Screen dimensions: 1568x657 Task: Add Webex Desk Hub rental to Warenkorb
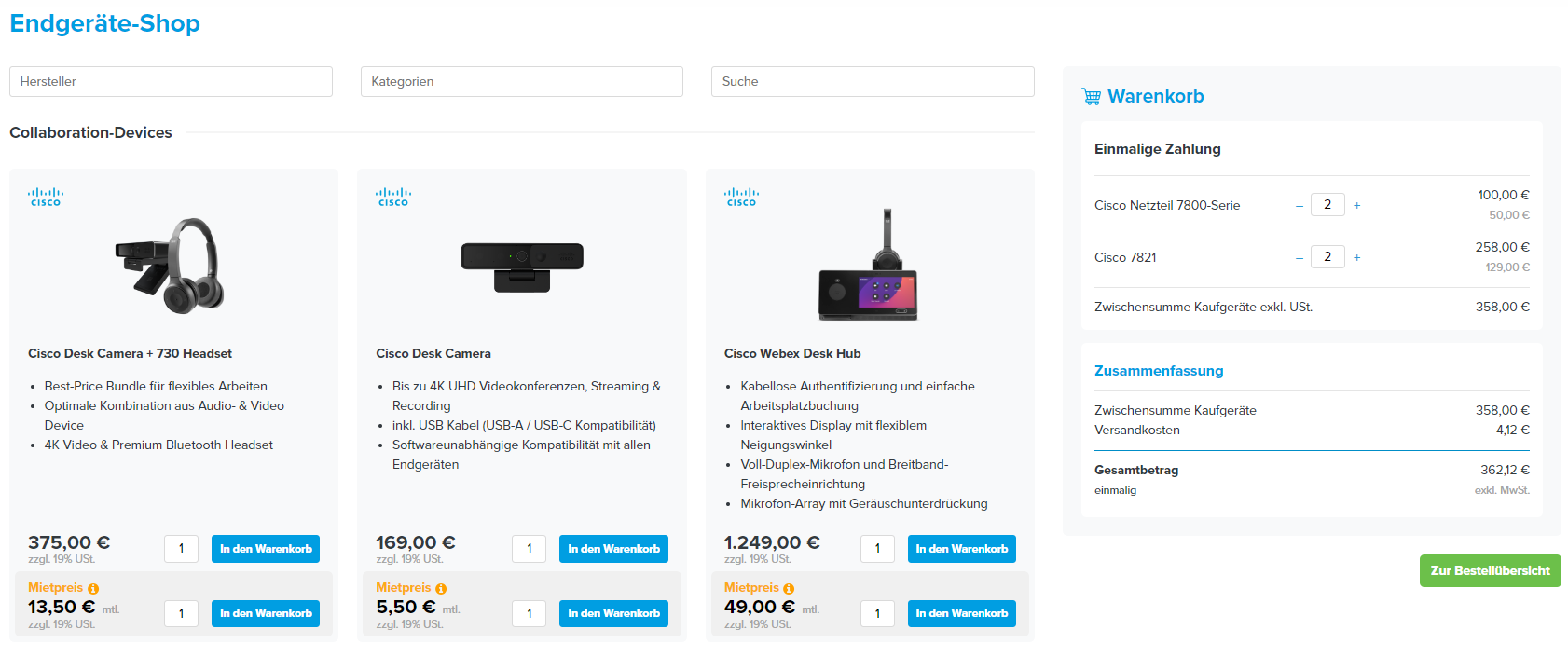coord(962,613)
